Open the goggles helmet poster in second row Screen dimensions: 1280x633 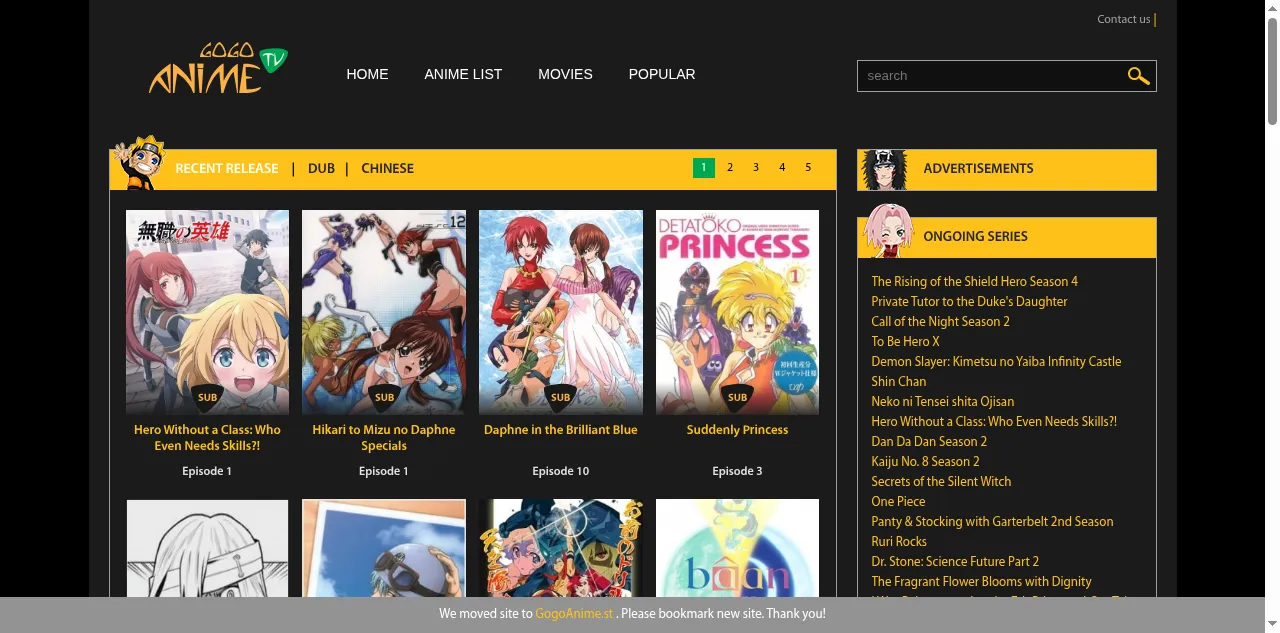point(384,549)
